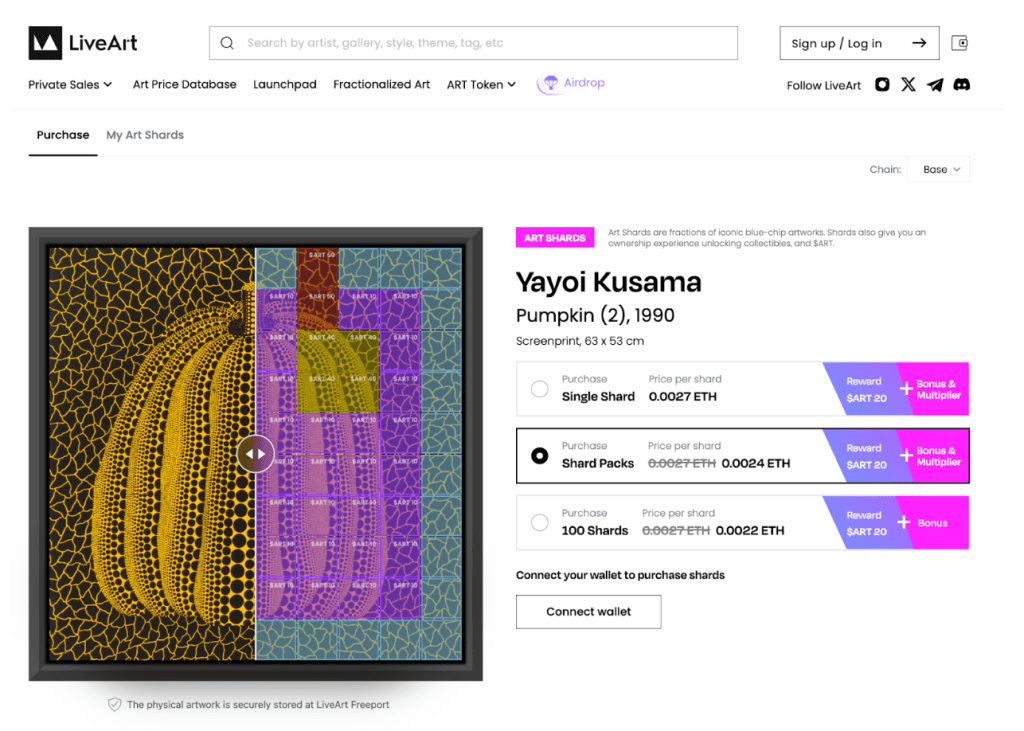Click Bonus & Multiplier on Single Shard
This screenshot has width=1024, height=731.
938,389
